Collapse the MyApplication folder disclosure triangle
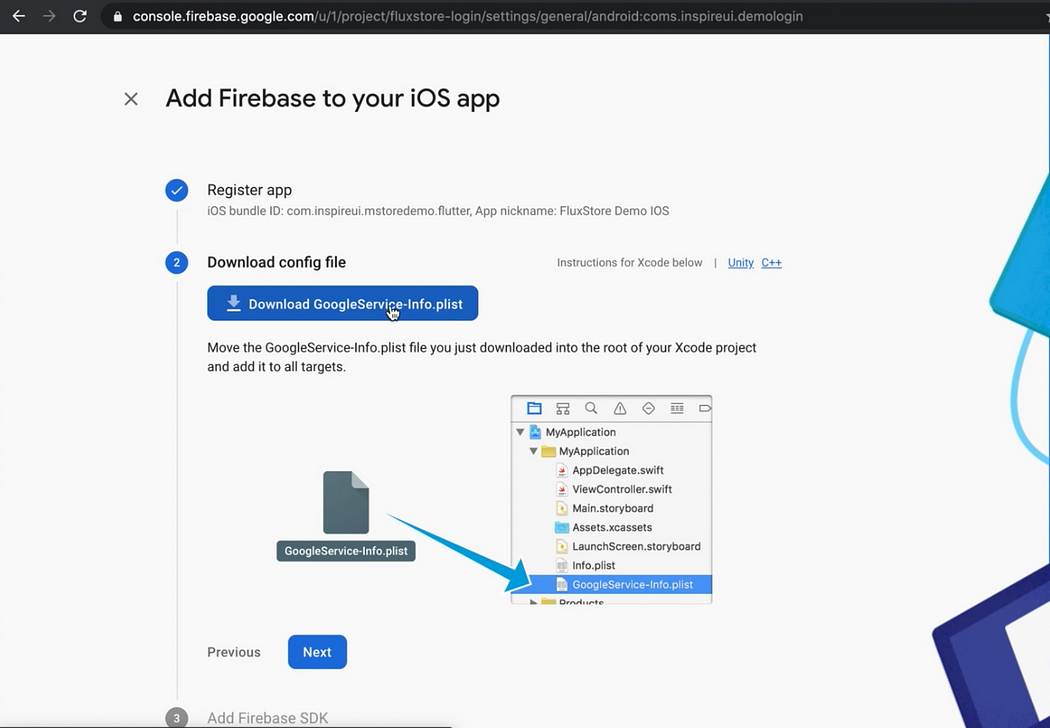The height and width of the screenshot is (728, 1050). tap(534, 451)
